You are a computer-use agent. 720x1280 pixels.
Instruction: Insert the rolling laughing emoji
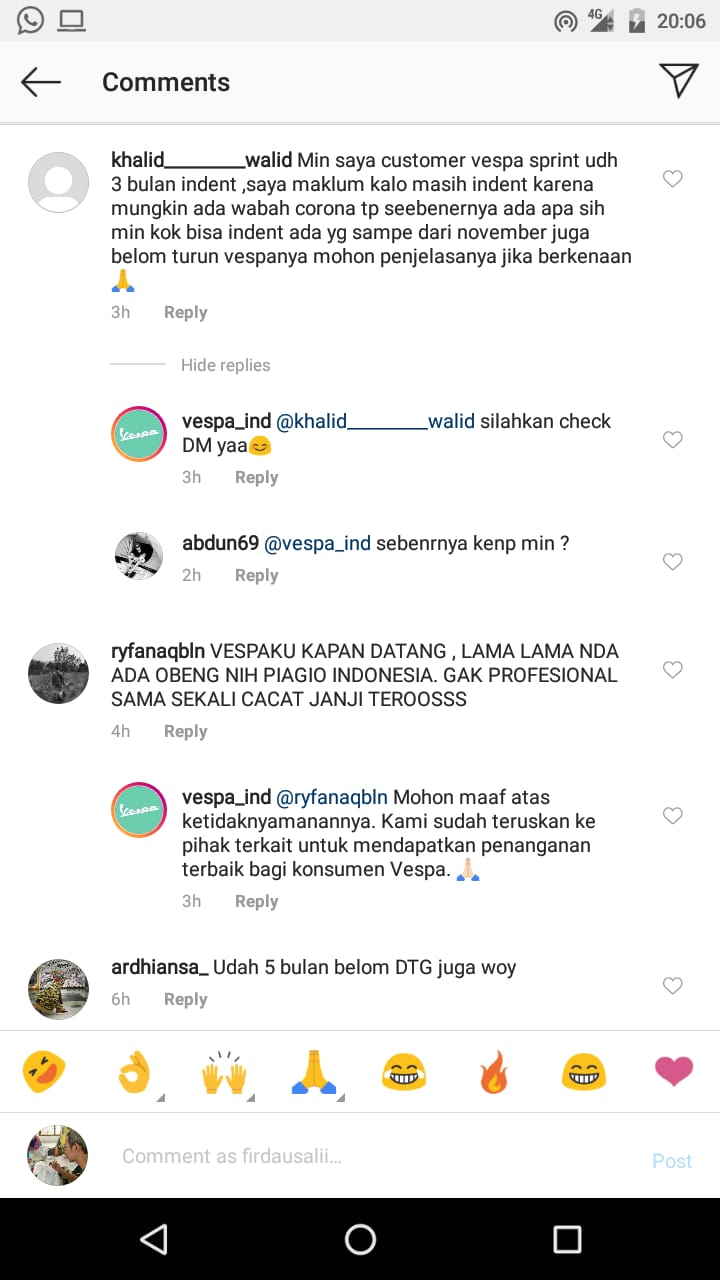tap(44, 1073)
